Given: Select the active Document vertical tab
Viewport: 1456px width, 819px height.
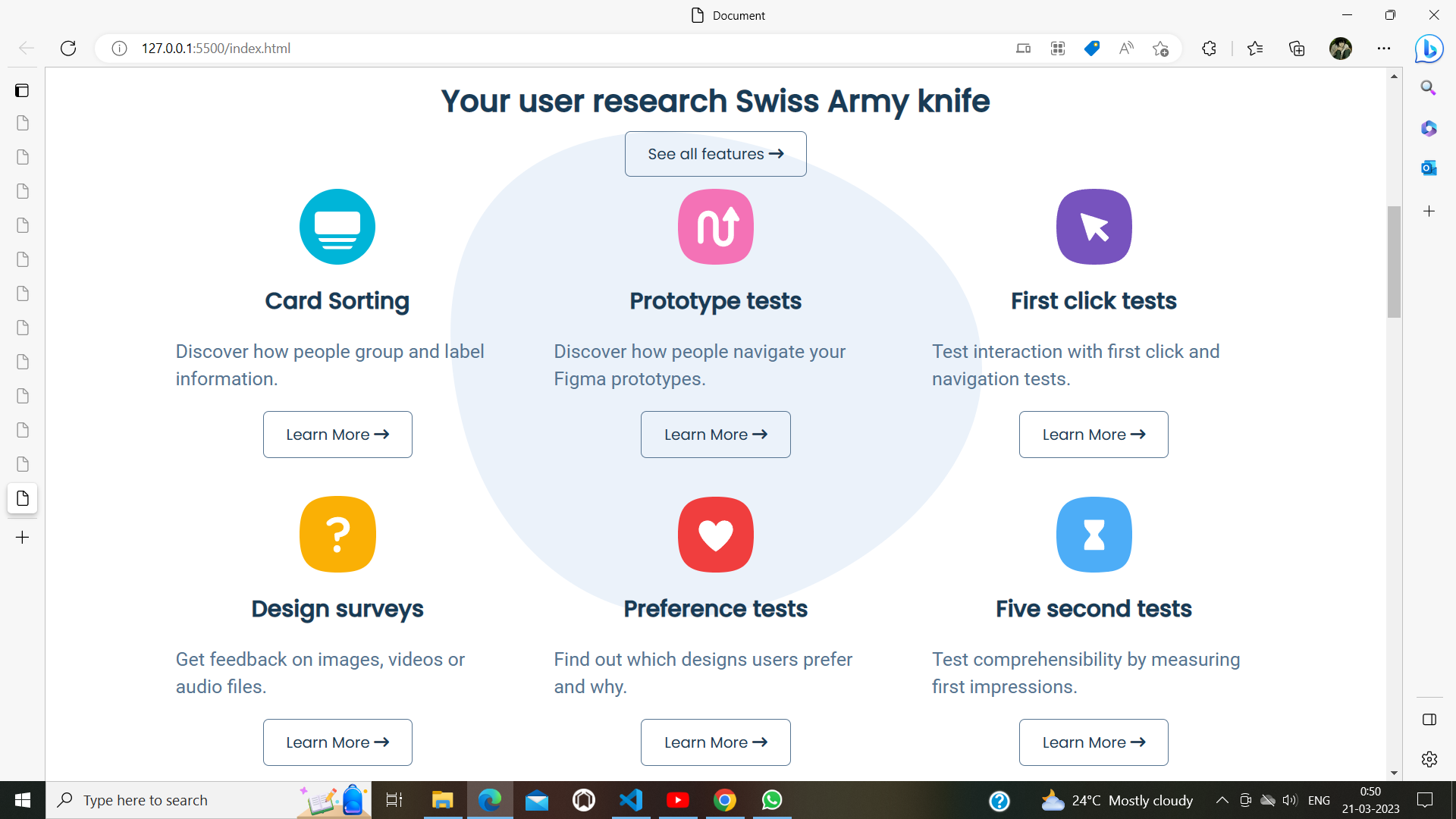Looking at the screenshot, I should pos(22,498).
